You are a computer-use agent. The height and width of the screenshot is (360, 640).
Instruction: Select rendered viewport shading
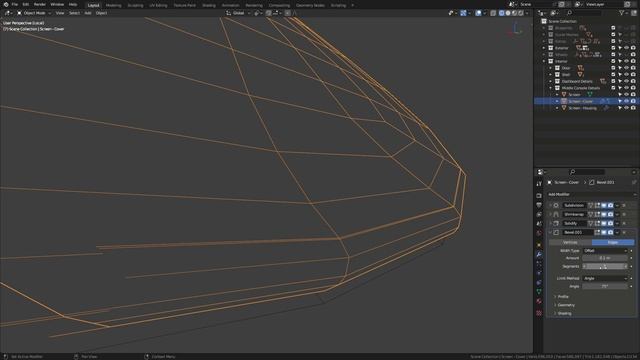pyautogui.click(x=521, y=13)
